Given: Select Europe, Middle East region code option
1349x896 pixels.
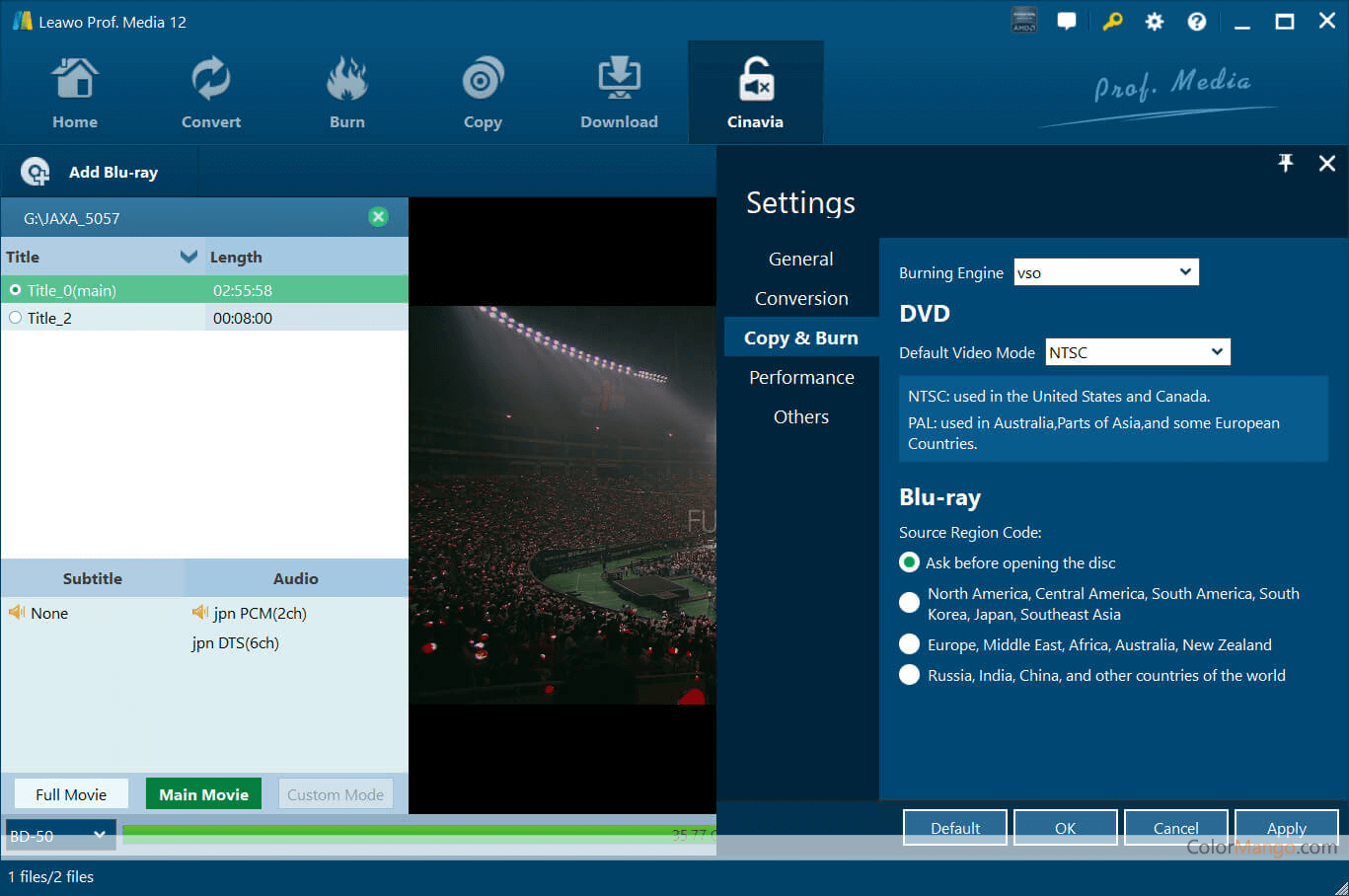Looking at the screenshot, I should coord(909,644).
